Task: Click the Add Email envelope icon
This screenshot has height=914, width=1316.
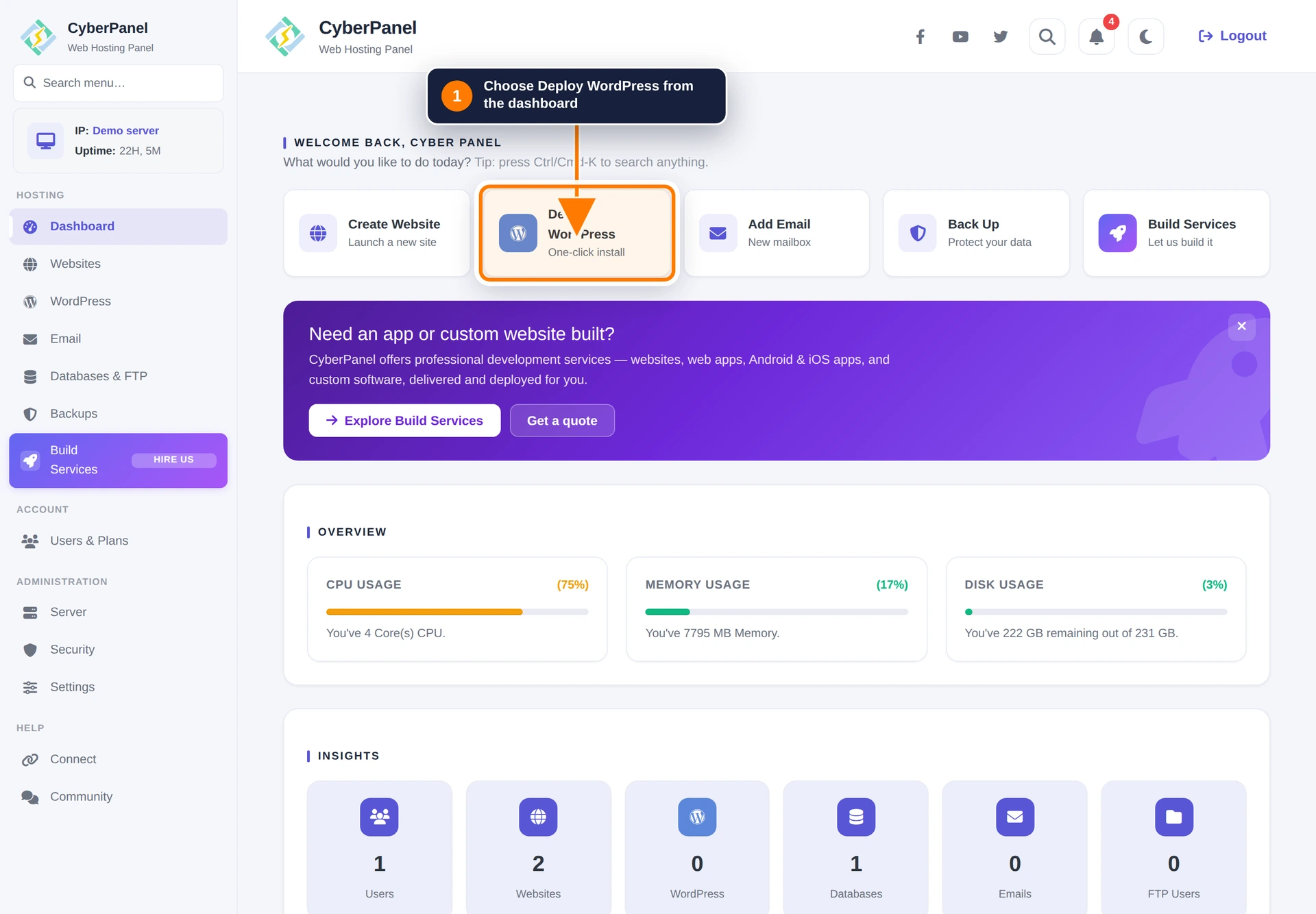Action: (x=718, y=233)
